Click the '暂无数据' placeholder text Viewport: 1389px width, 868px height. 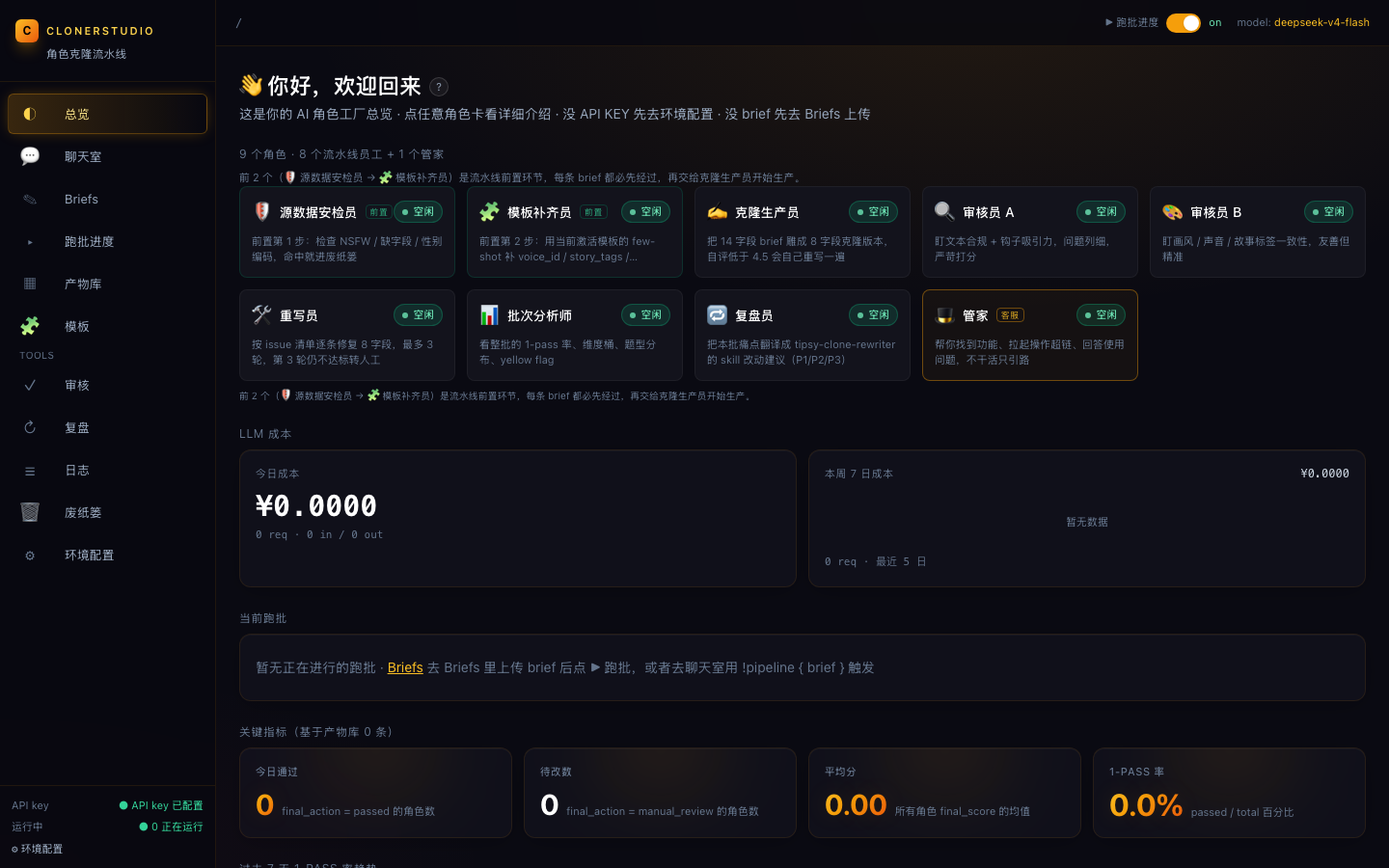[x=1087, y=522]
